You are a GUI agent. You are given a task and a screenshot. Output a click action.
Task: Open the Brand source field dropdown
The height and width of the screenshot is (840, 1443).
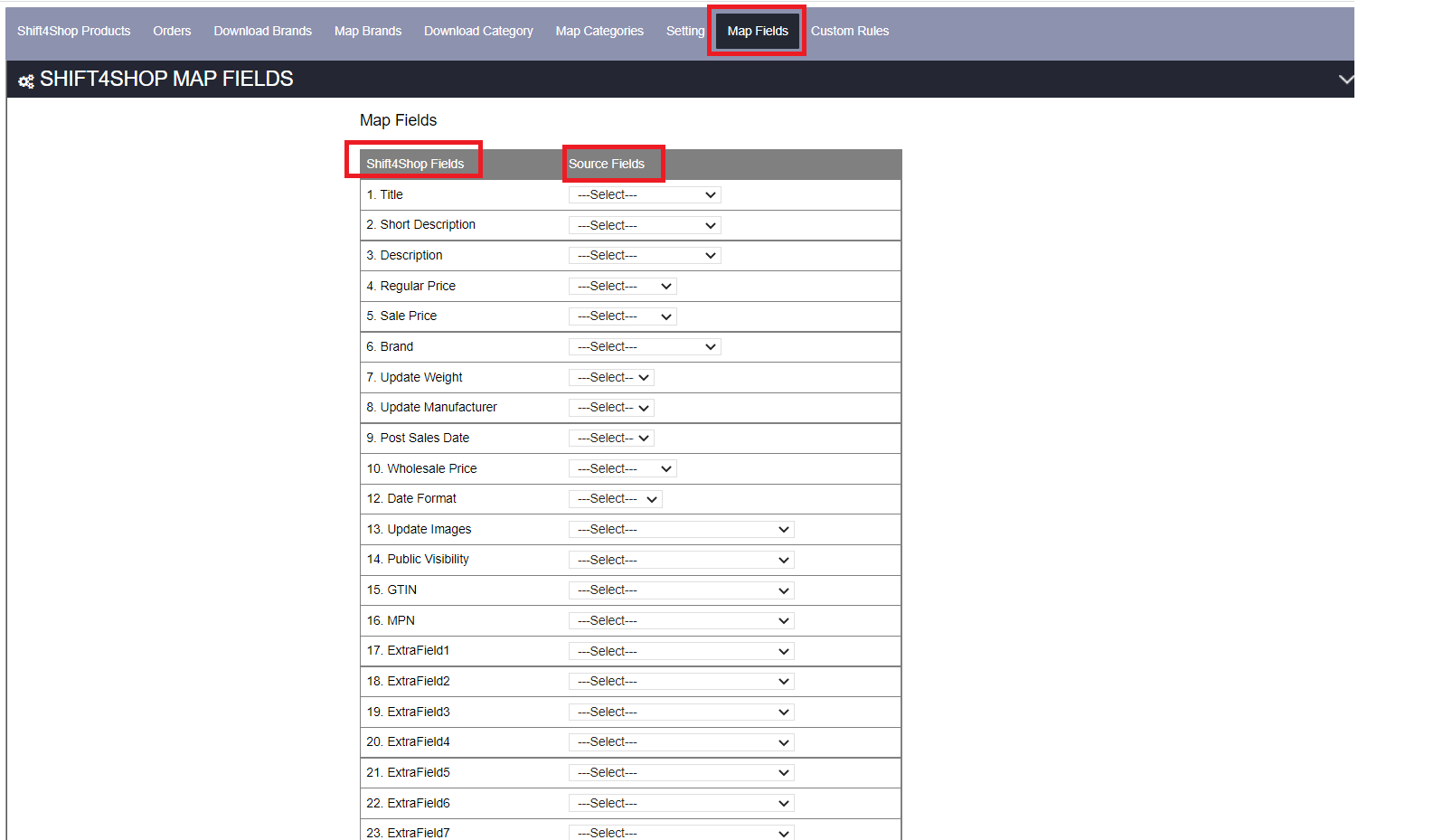click(x=645, y=347)
